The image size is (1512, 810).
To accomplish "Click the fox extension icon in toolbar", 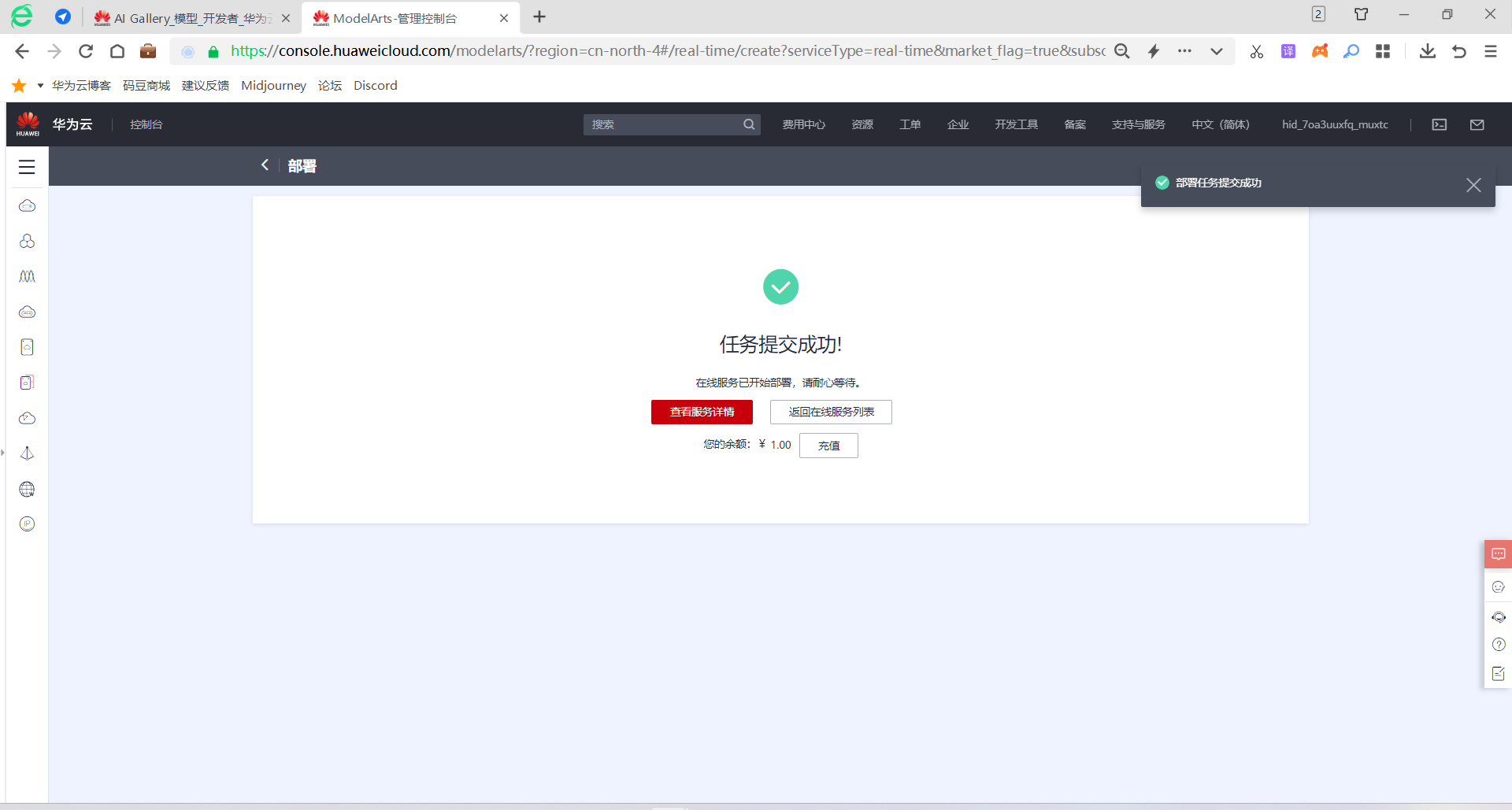I will pyautogui.click(x=1320, y=51).
